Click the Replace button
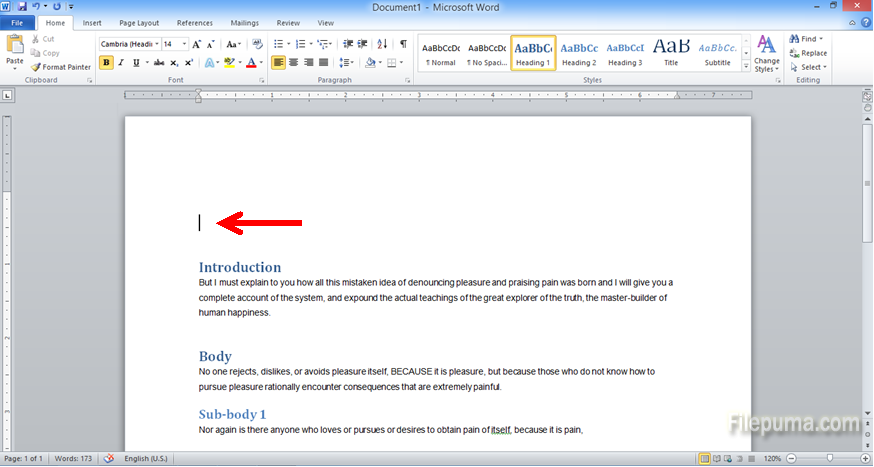This screenshot has height=467, width=874. [x=808, y=53]
